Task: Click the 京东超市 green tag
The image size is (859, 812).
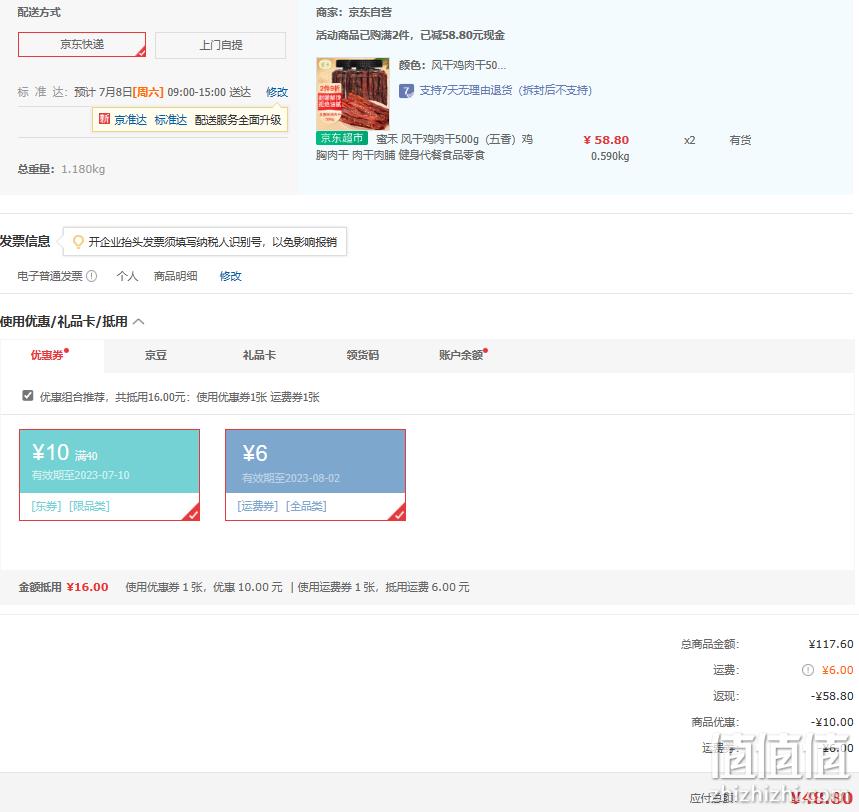Action: coord(341,138)
